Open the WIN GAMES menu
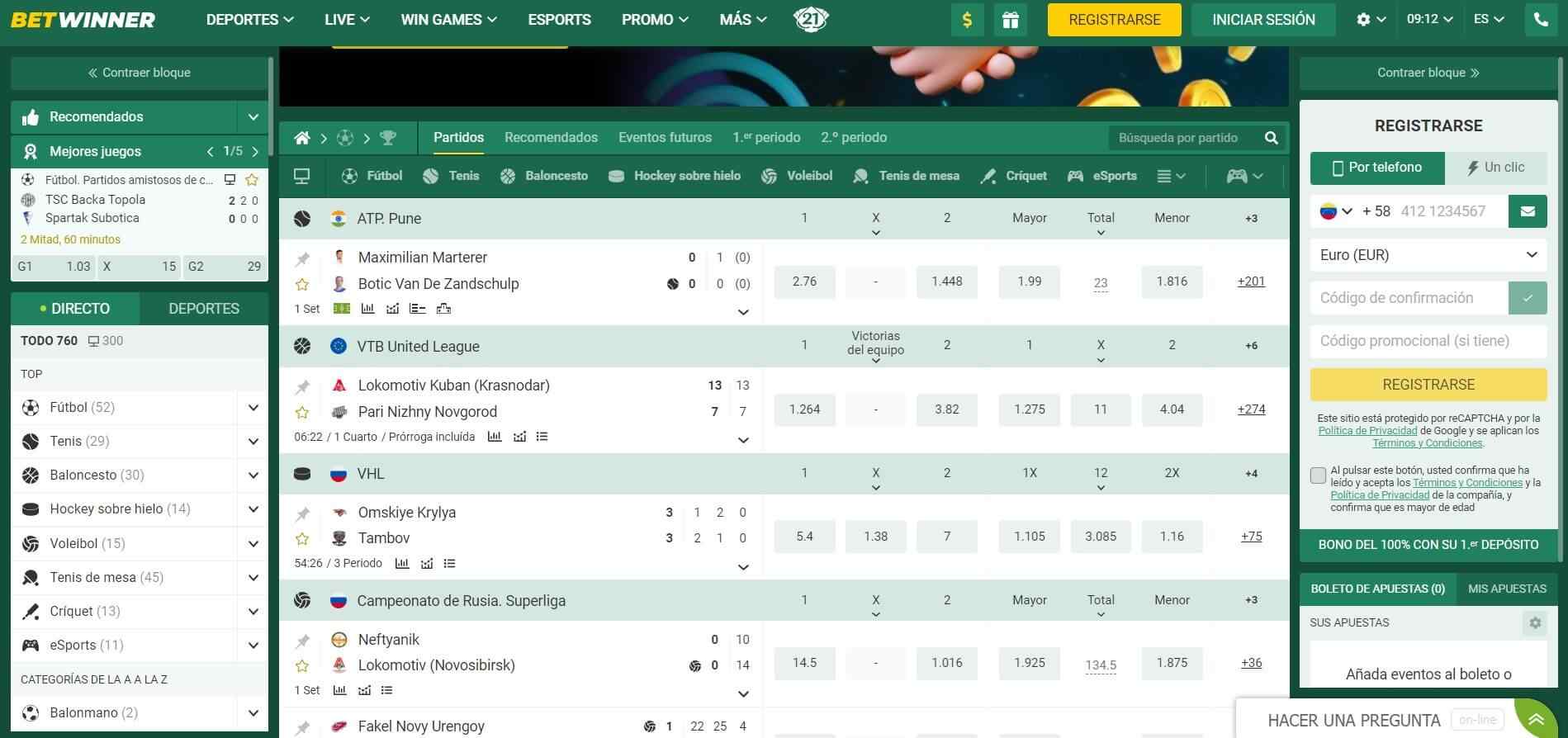The image size is (1568, 738). (449, 19)
